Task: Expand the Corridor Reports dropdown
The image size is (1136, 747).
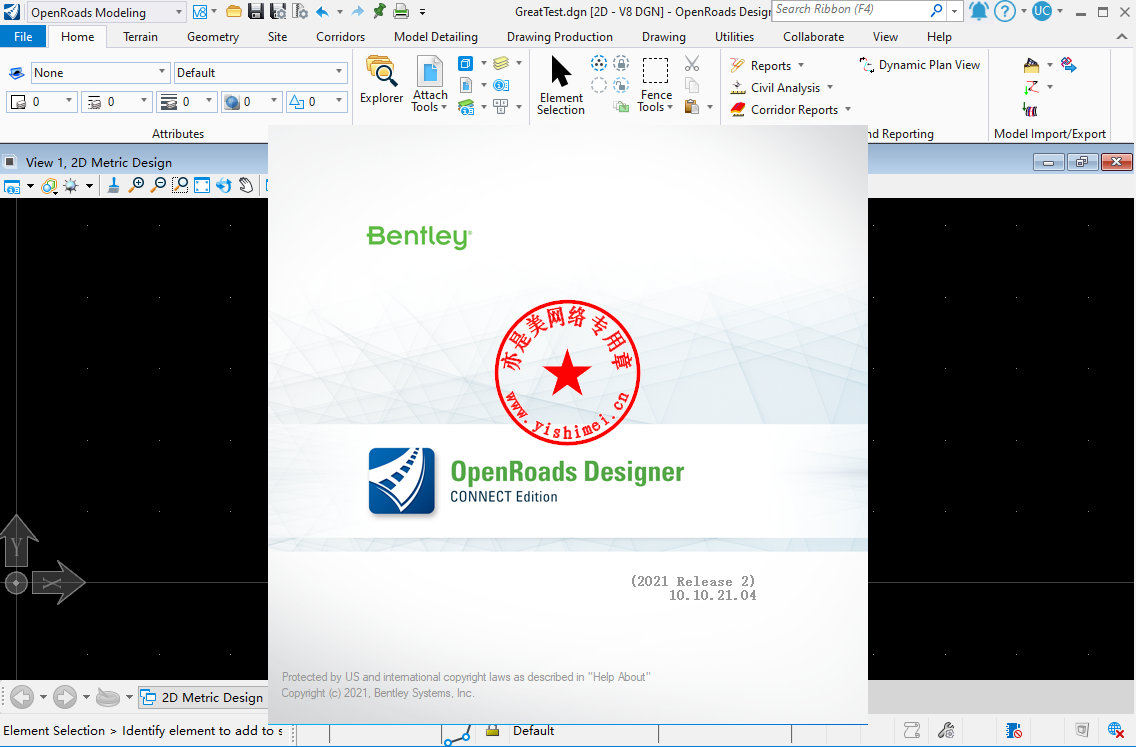Action: pyautogui.click(x=790, y=109)
